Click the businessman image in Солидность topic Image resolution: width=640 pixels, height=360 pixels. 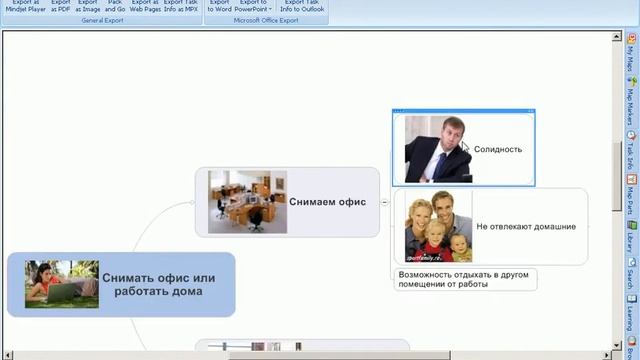point(438,149)
